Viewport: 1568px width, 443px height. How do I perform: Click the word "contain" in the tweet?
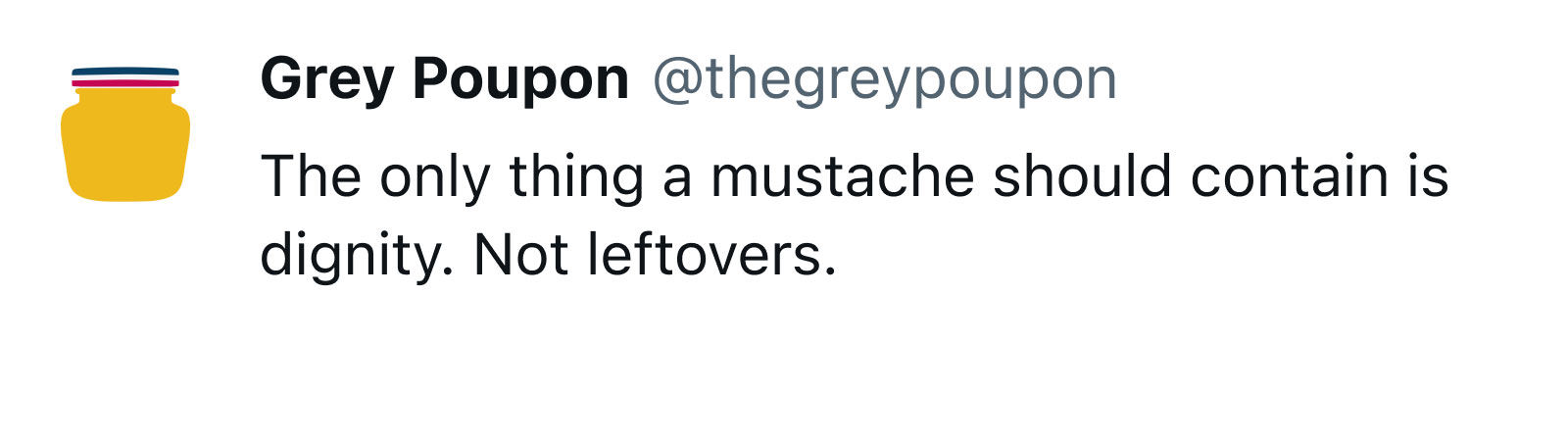point(1290,176)
